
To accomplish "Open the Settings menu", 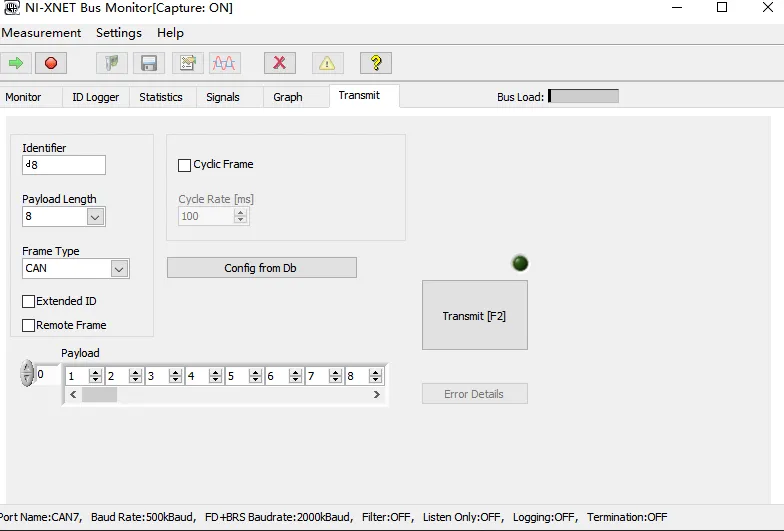I will click(x=119, y=33).
